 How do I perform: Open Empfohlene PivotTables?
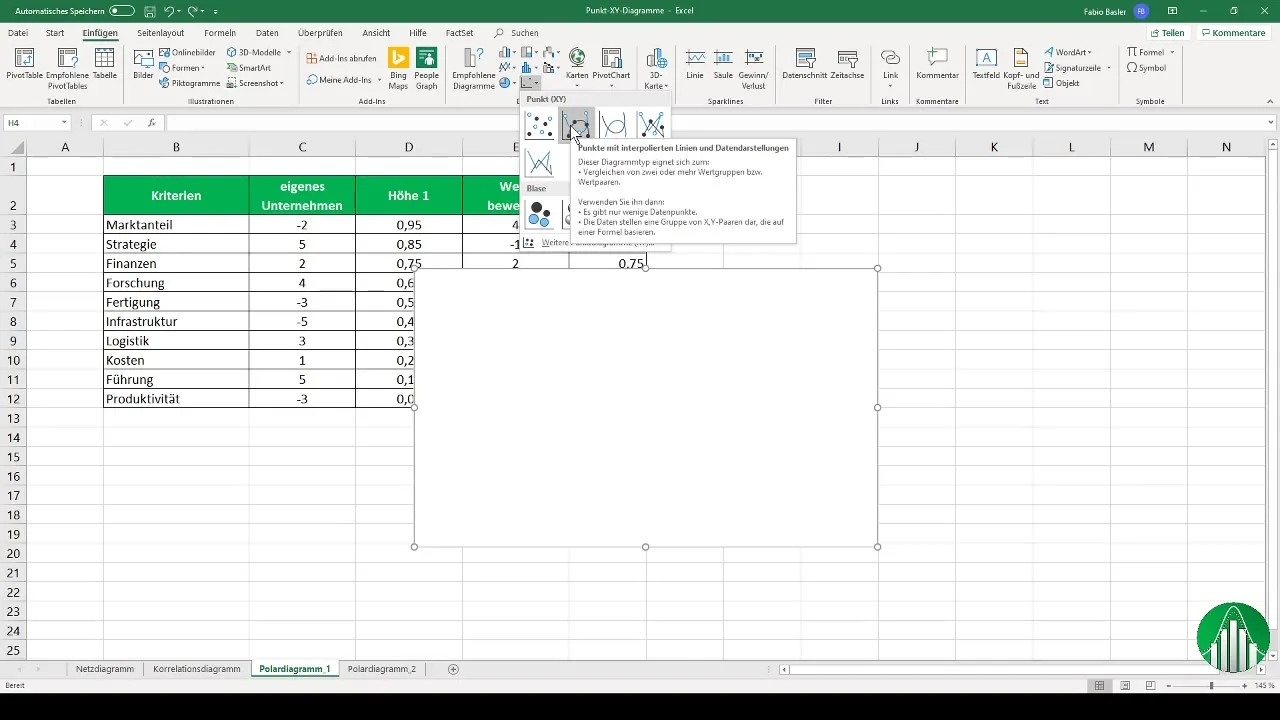point(67,68)
